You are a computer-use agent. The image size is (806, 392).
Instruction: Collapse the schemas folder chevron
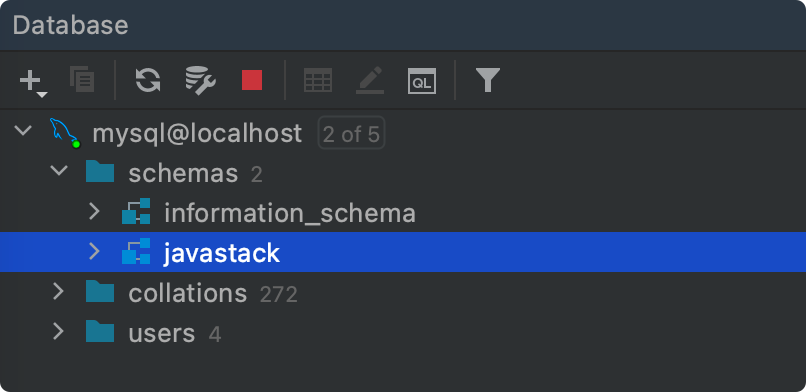coord(59,170)
